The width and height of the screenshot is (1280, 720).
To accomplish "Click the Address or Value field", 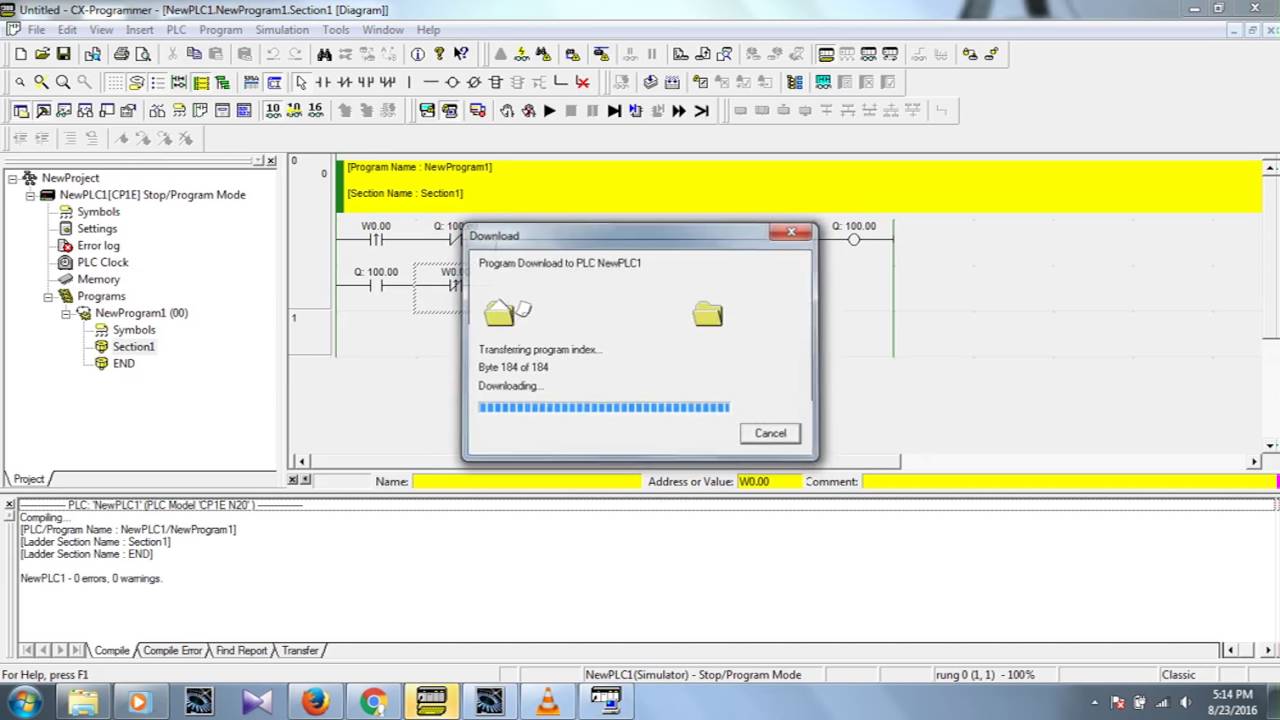I will tap(769, 482).
